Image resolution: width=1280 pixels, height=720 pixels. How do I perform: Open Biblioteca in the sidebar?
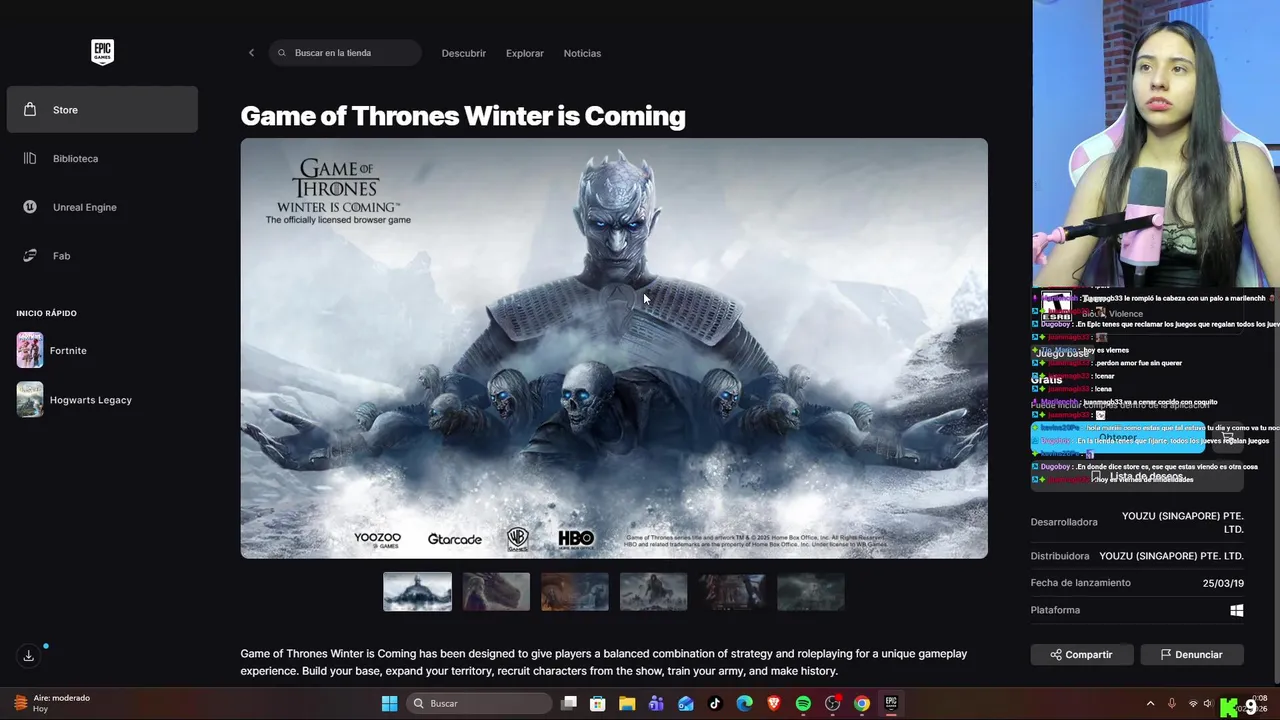tap(102, 158)
